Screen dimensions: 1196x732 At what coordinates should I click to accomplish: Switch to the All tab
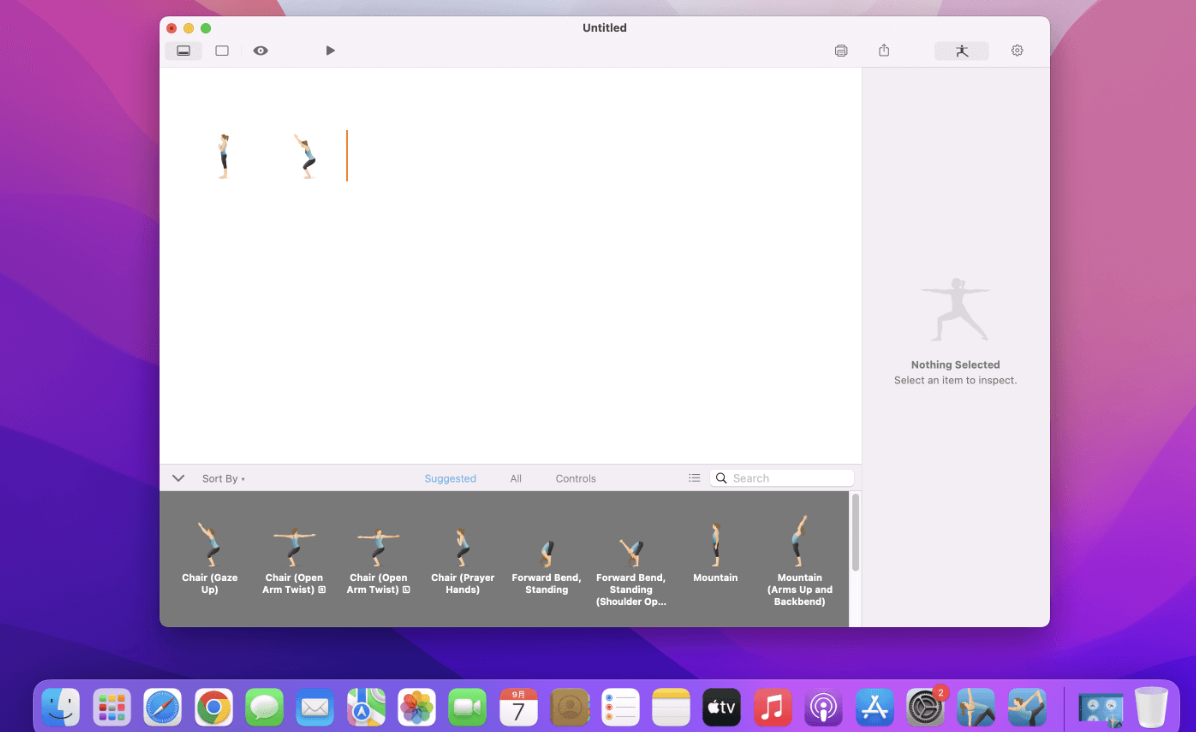(516, 479)
